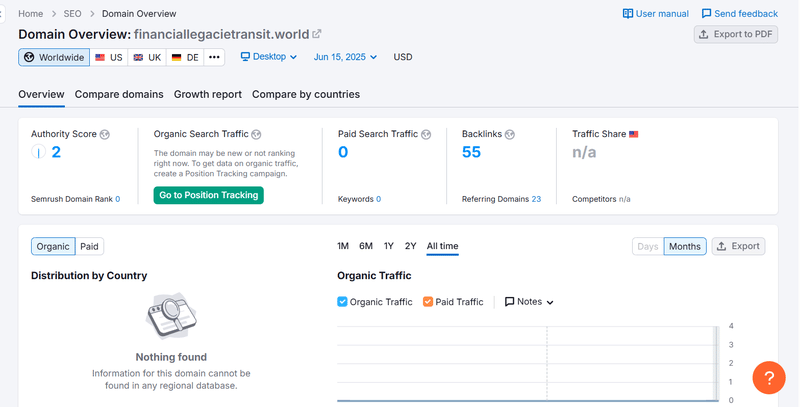Click globe icon beside Organic Search Traffic
Screen dimensions: 800x407
coord(256,135)
